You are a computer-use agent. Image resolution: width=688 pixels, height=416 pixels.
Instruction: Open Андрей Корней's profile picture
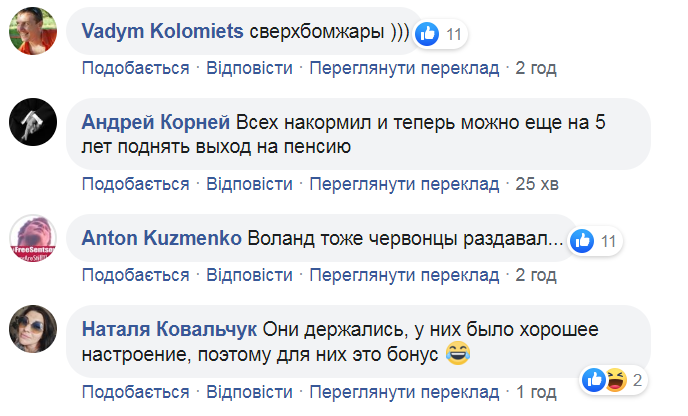[x=31, y=126]
